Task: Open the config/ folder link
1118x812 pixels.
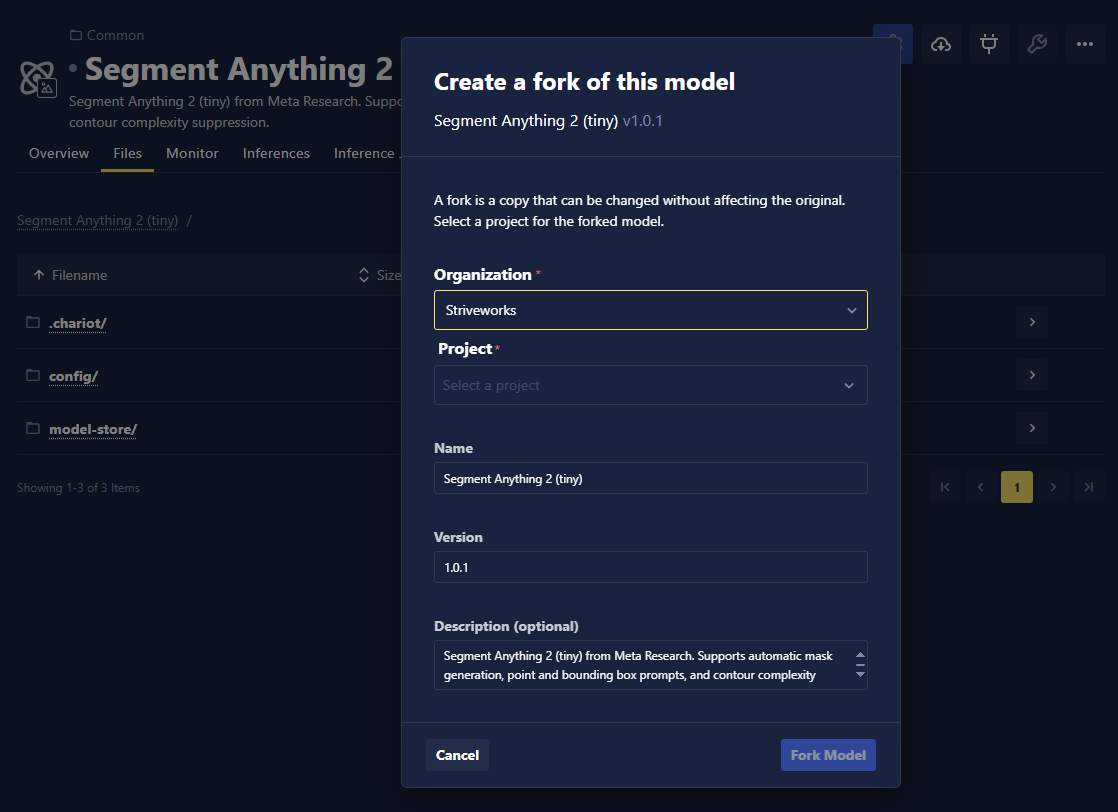Action: click(x=73, y=376)
